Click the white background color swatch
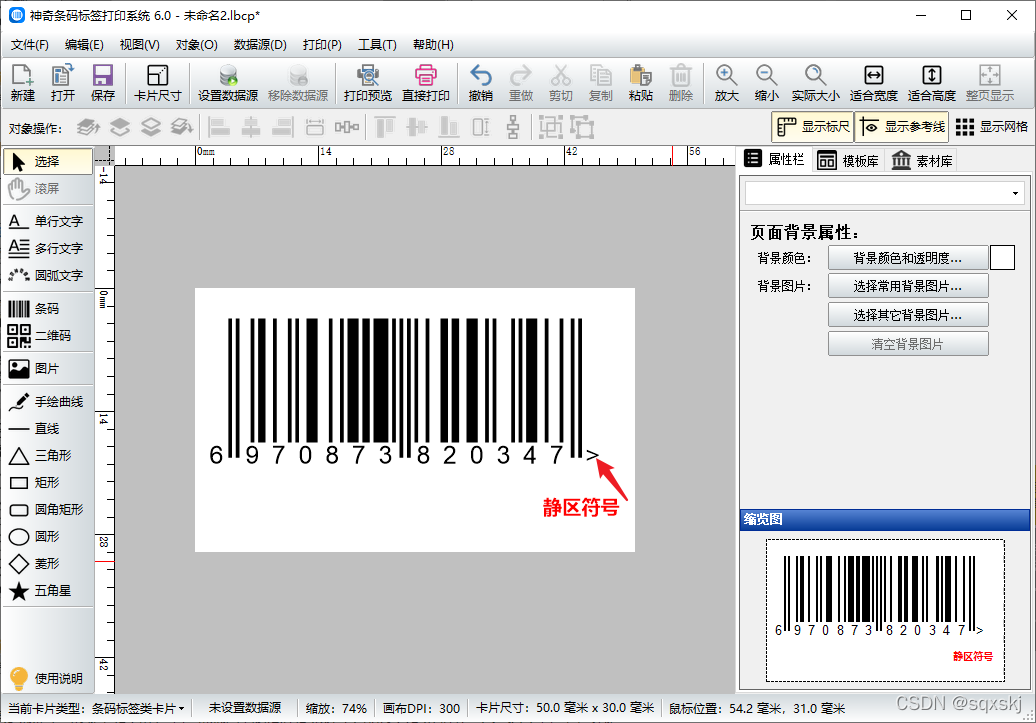Image resolution: width=1036 pixels, height=723 pixels. 1002,258
